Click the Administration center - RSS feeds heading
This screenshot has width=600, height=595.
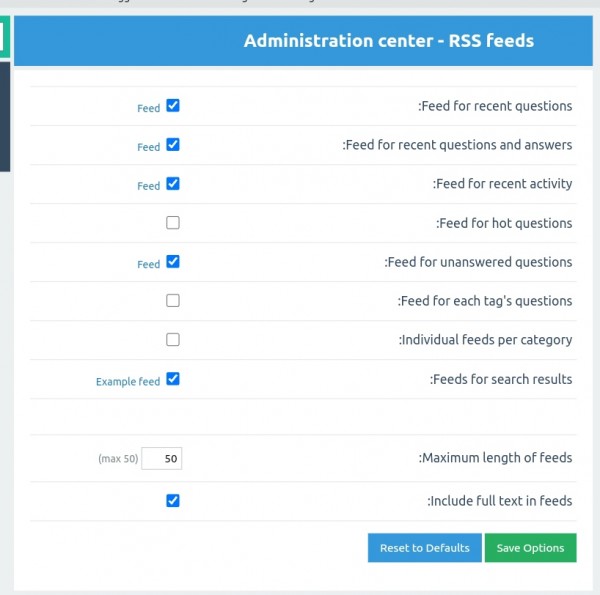point(388,41)
